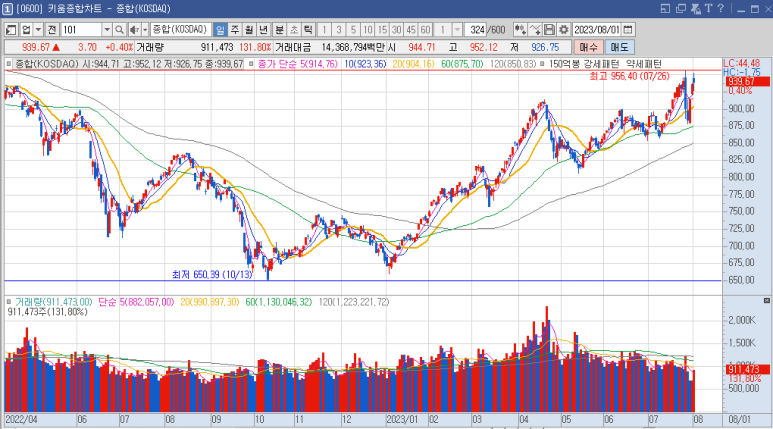The image size is (773, 429).
Task: Open dropdown arrow beside speaker icon
Action: (x=145, y=30)
